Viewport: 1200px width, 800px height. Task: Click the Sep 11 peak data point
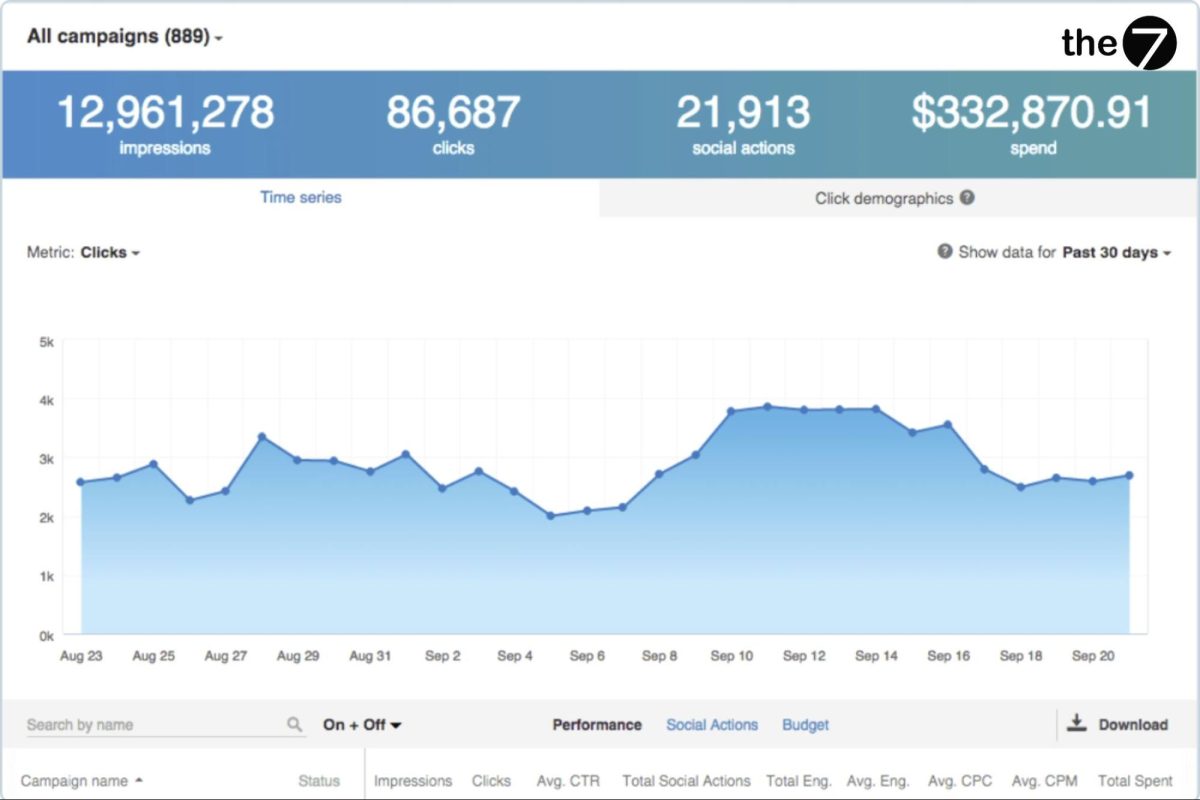coord(767,406)
